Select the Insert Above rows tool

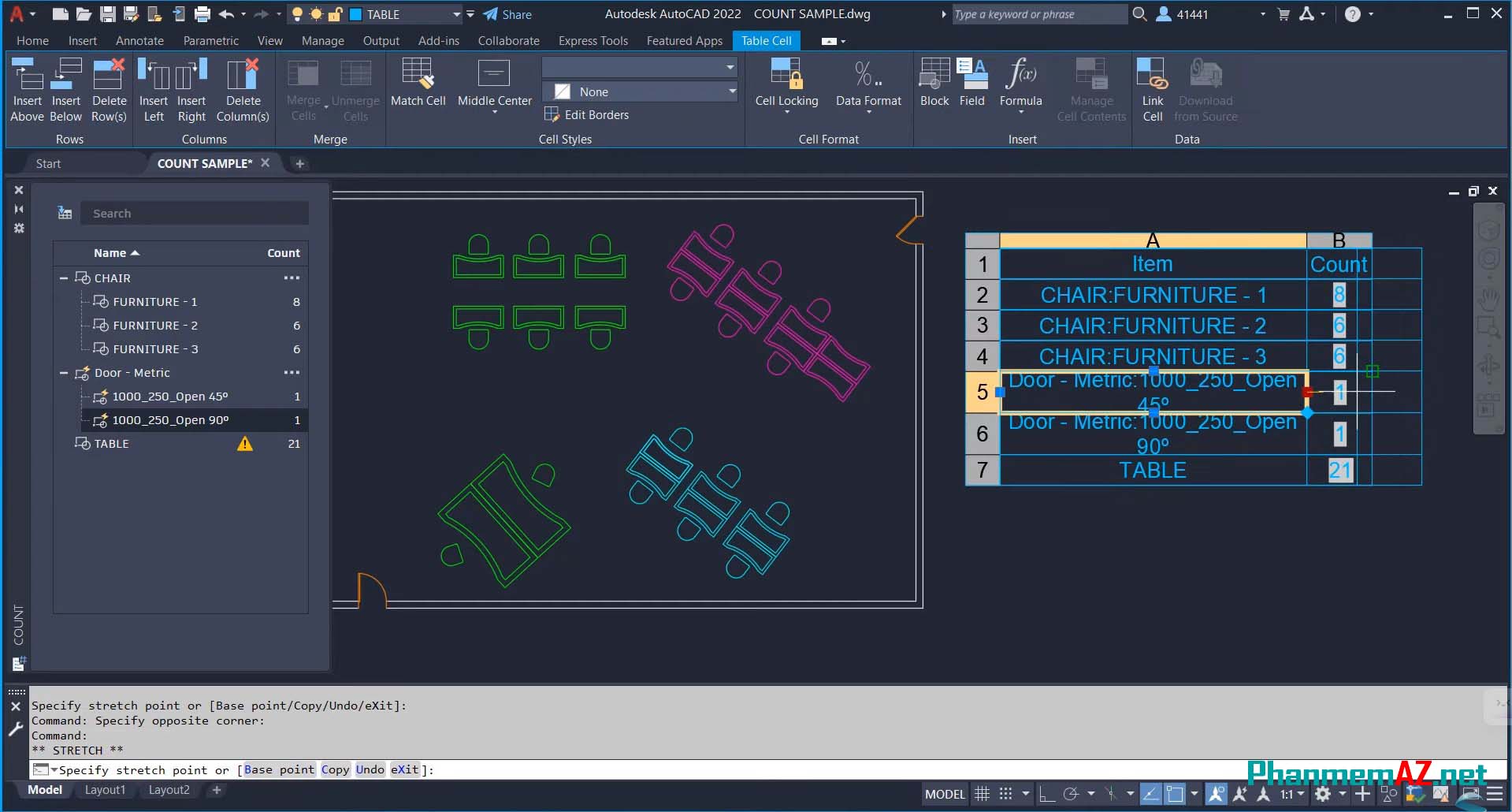pos(28,87)
